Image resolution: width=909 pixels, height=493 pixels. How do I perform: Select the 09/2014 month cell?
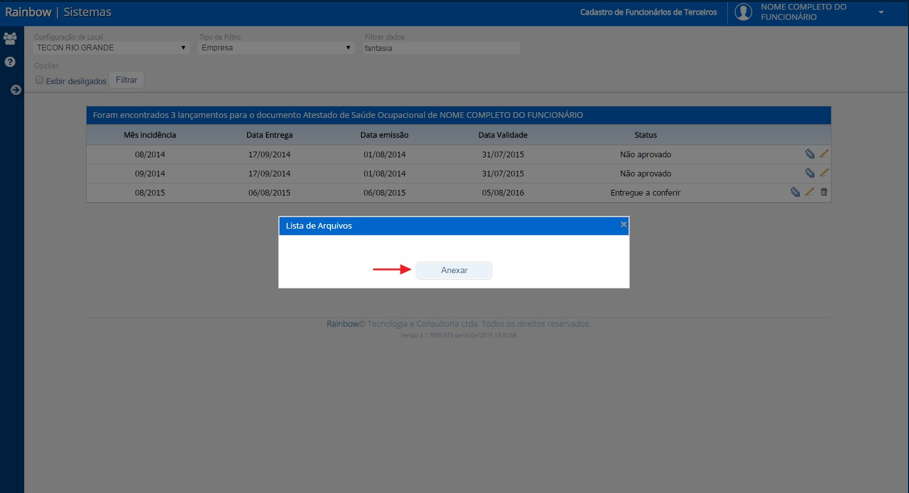150,173
